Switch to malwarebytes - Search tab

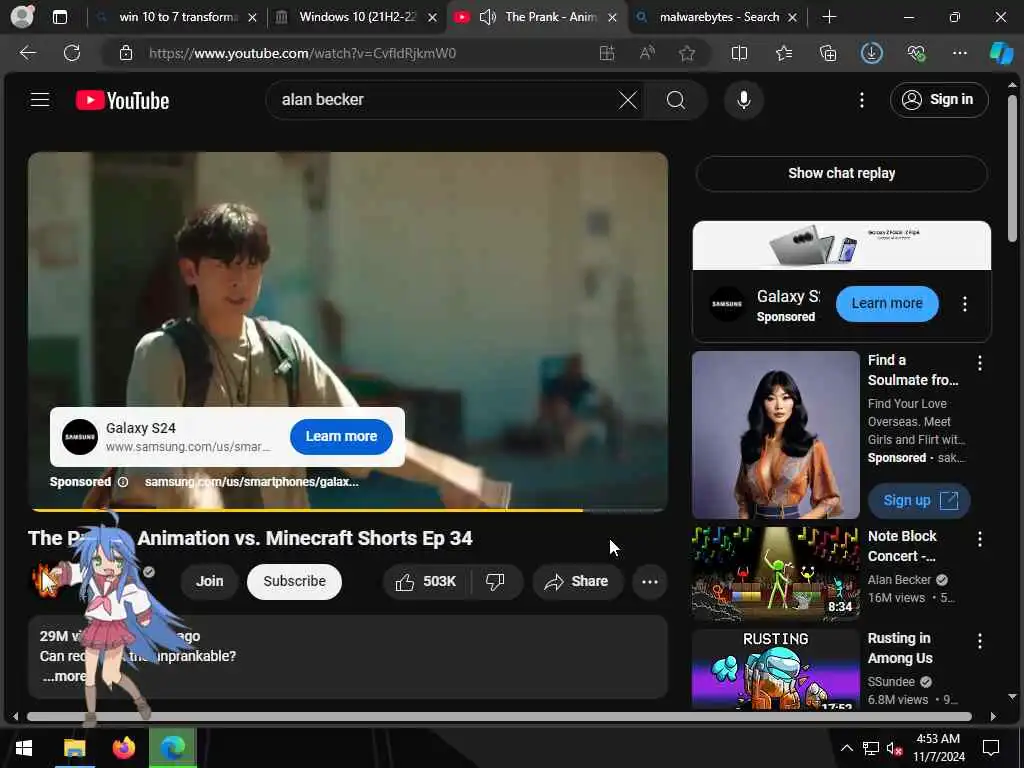pos(718,17)
